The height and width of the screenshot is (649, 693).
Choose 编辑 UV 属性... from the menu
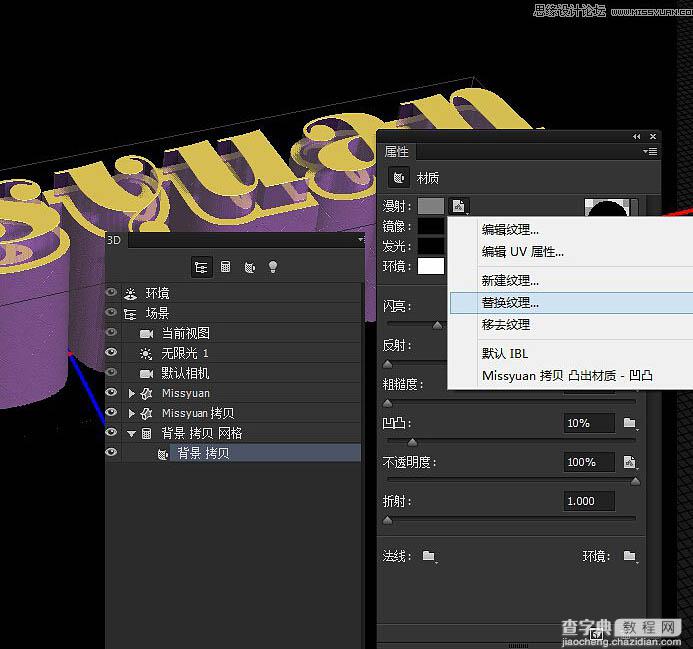click(522, 252)
